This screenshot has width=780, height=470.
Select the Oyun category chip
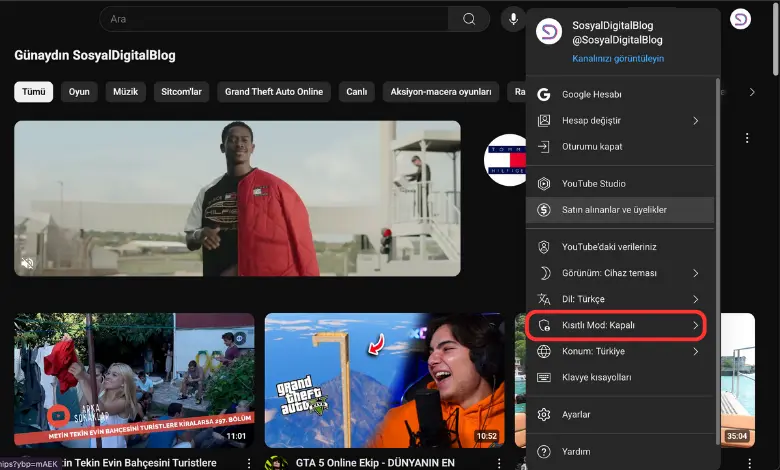click(x=79, y=92)
